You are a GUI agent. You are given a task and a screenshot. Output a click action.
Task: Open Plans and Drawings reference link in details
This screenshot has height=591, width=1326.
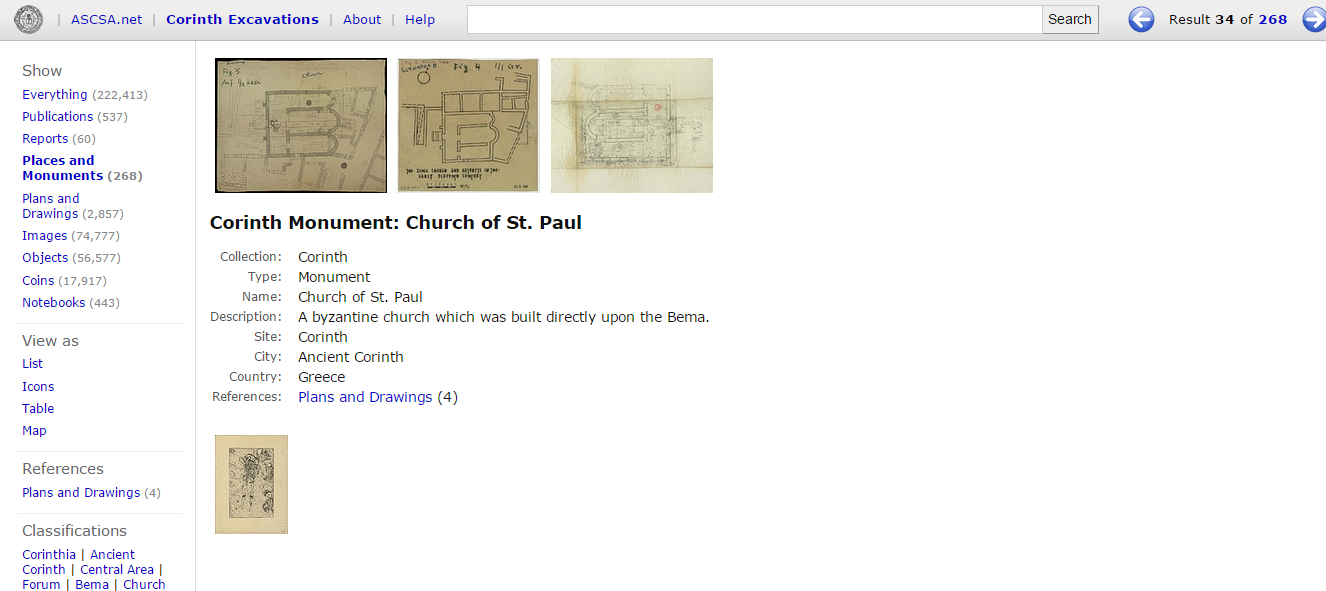365,397
